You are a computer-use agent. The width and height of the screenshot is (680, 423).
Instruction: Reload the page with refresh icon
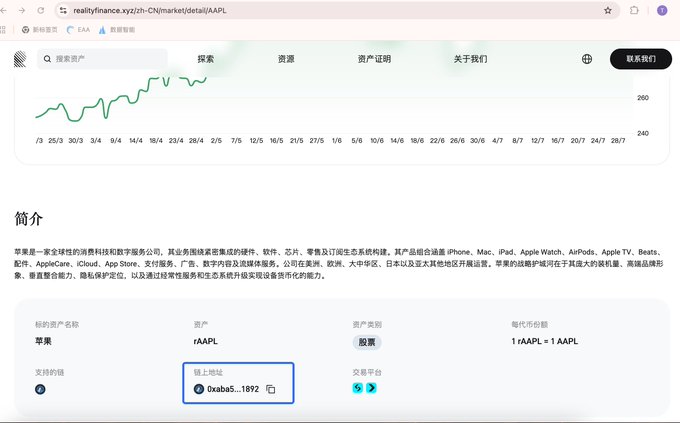point(40,10)
